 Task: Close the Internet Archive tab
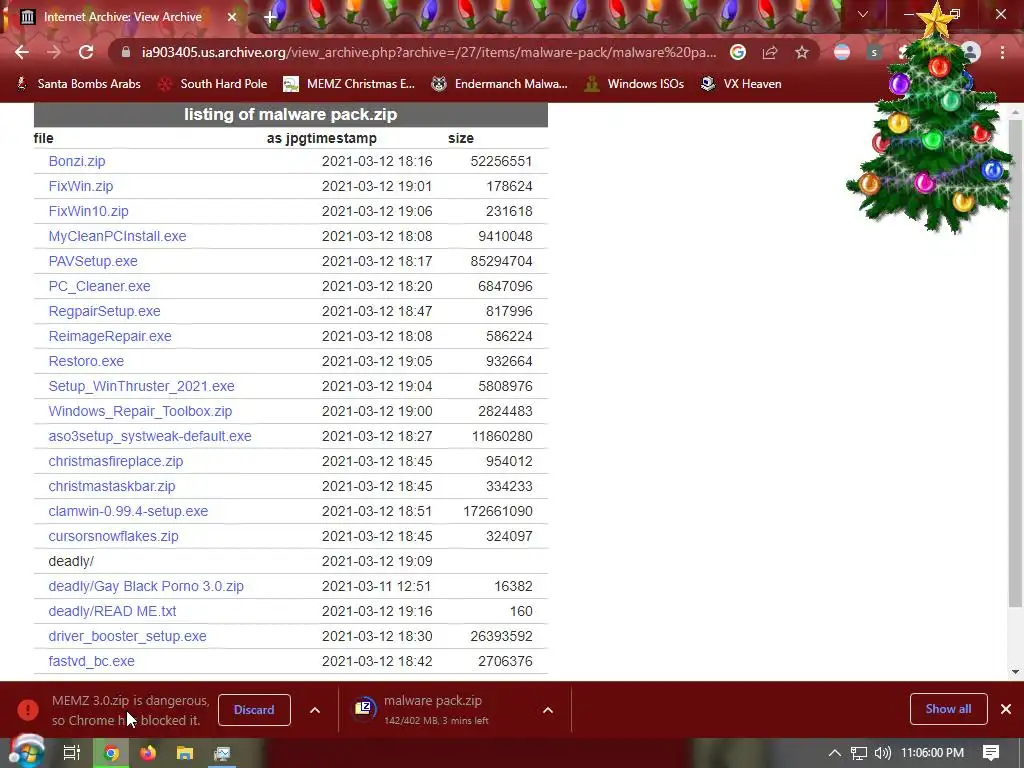232,17
